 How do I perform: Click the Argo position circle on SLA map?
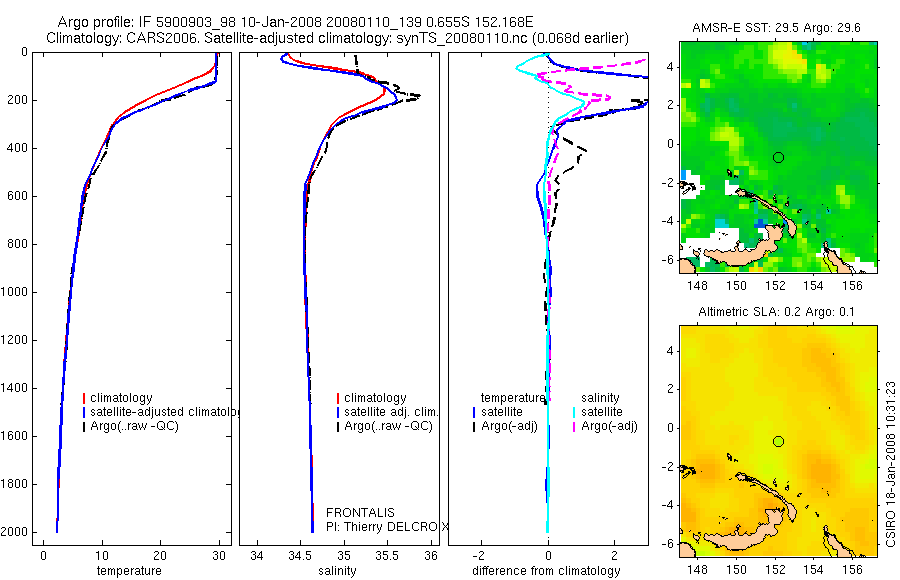click(x=778, y=442)
